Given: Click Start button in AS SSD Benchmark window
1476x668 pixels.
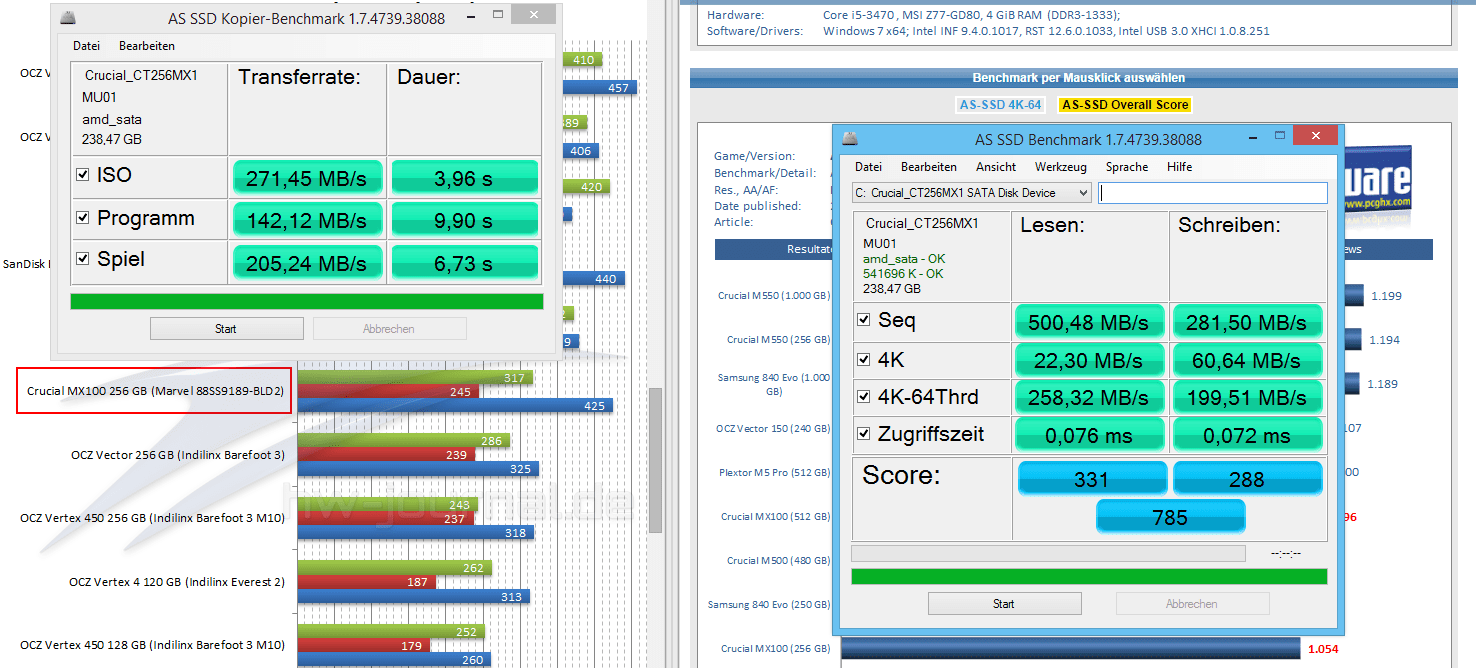Looking at the screenshot, I should pyautogui.click(x=1004, y=604).
